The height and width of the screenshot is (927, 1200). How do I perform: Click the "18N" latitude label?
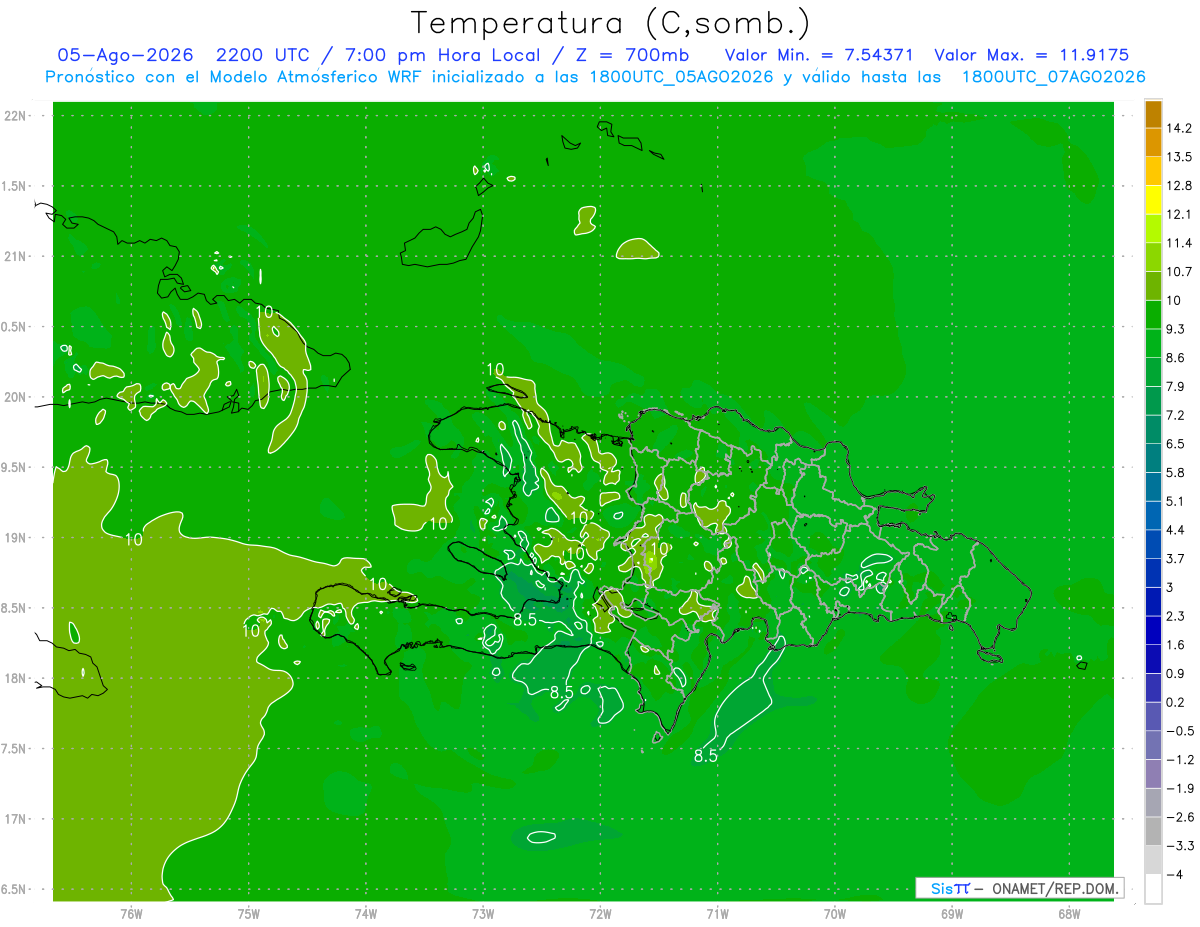coord(15,679)
